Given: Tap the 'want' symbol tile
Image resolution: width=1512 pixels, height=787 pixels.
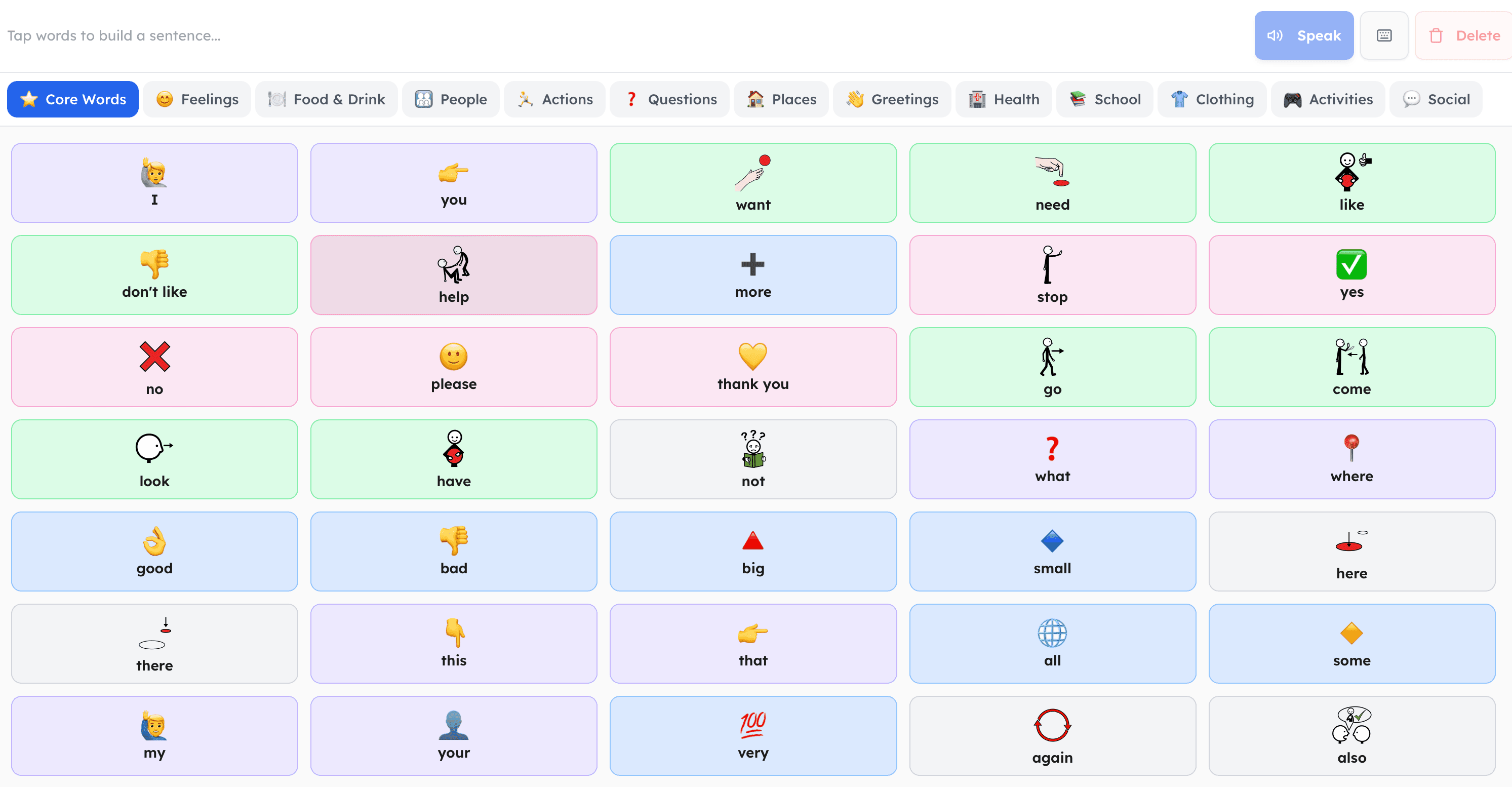Looking at the screenshot, I should click(752, 182).
